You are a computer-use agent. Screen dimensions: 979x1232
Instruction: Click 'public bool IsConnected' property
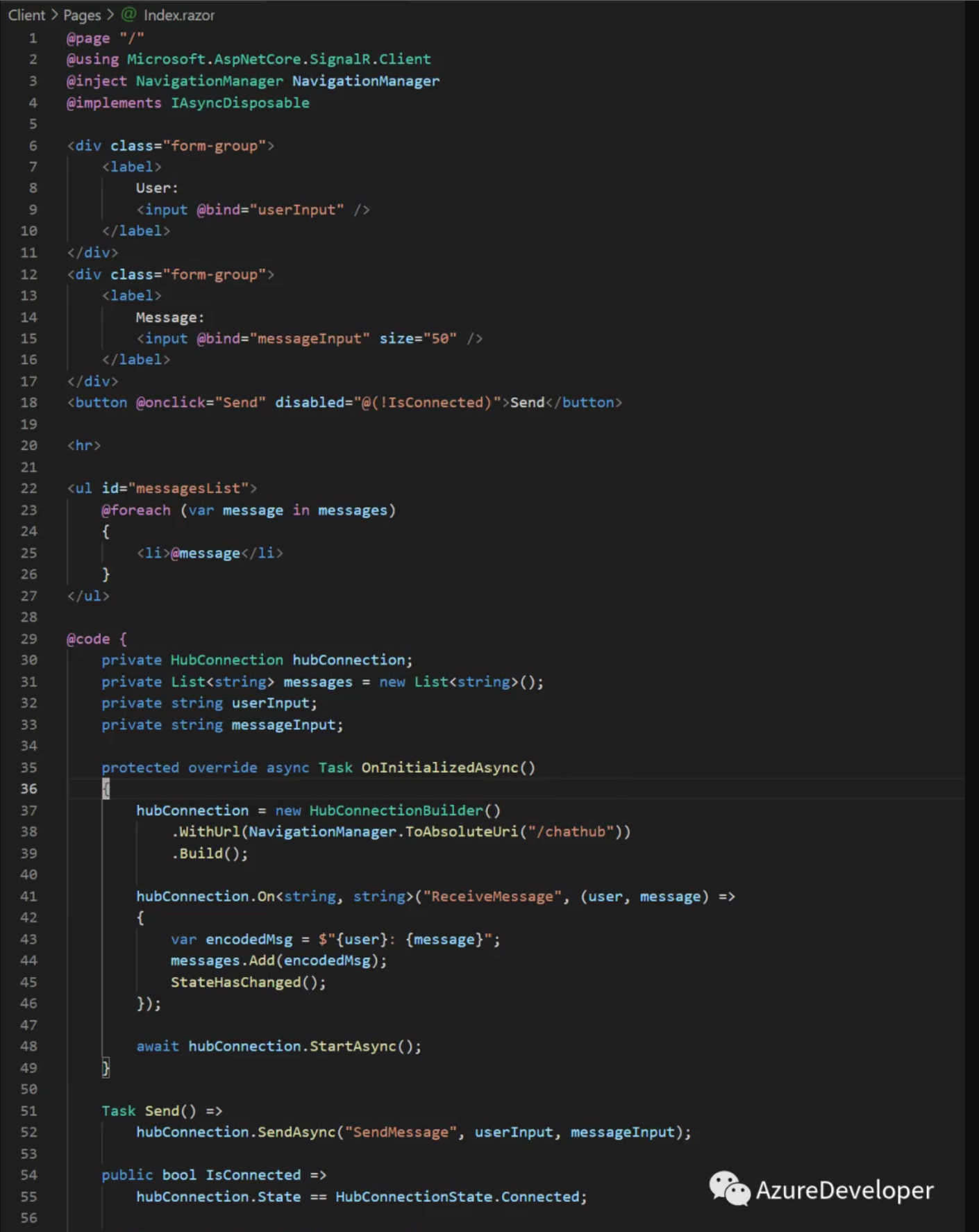pyautogui.click(x=201, y=1175)
